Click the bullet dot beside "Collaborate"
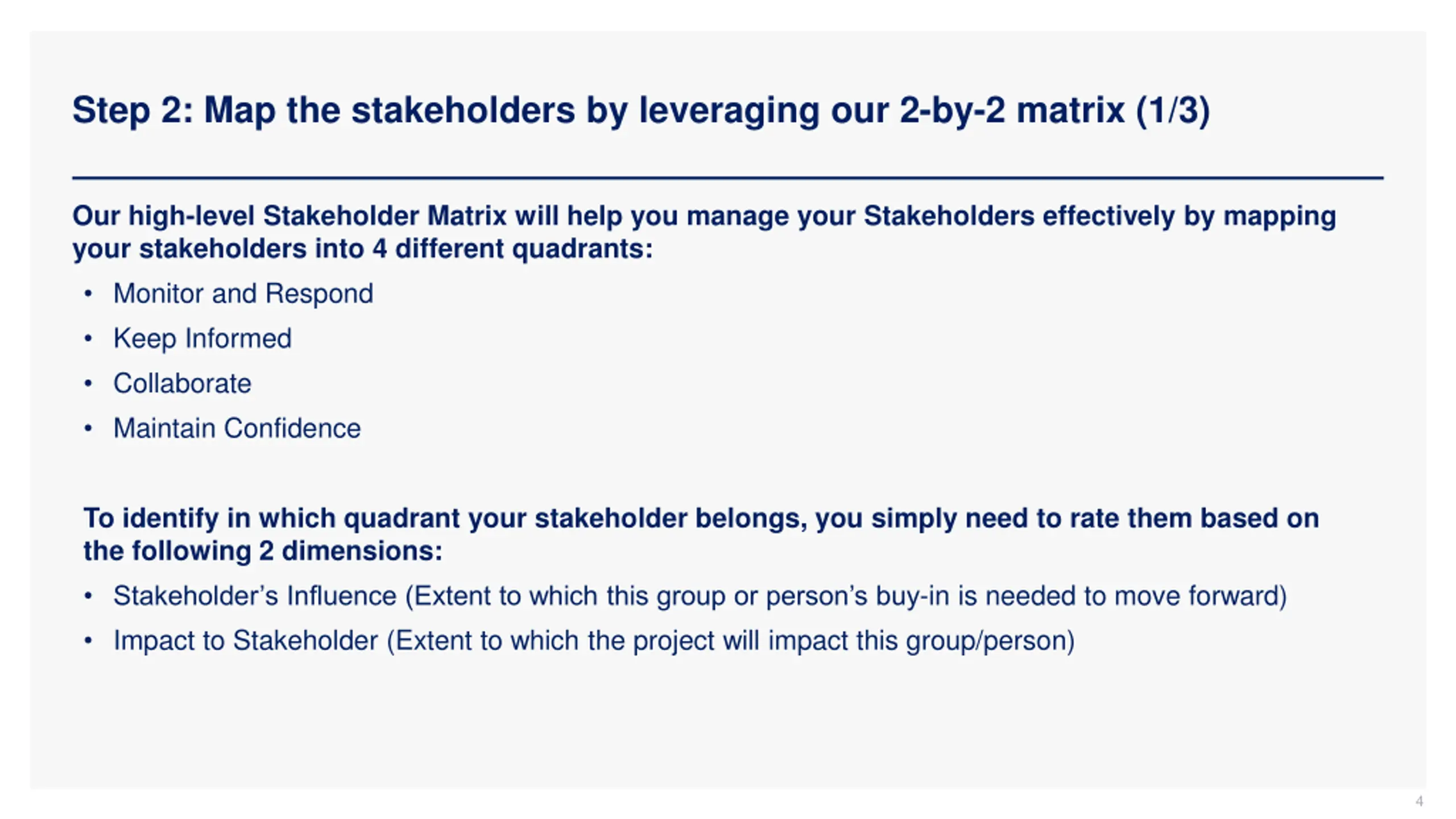Screen dimensions: 1456x819 (x=88, y=383)
